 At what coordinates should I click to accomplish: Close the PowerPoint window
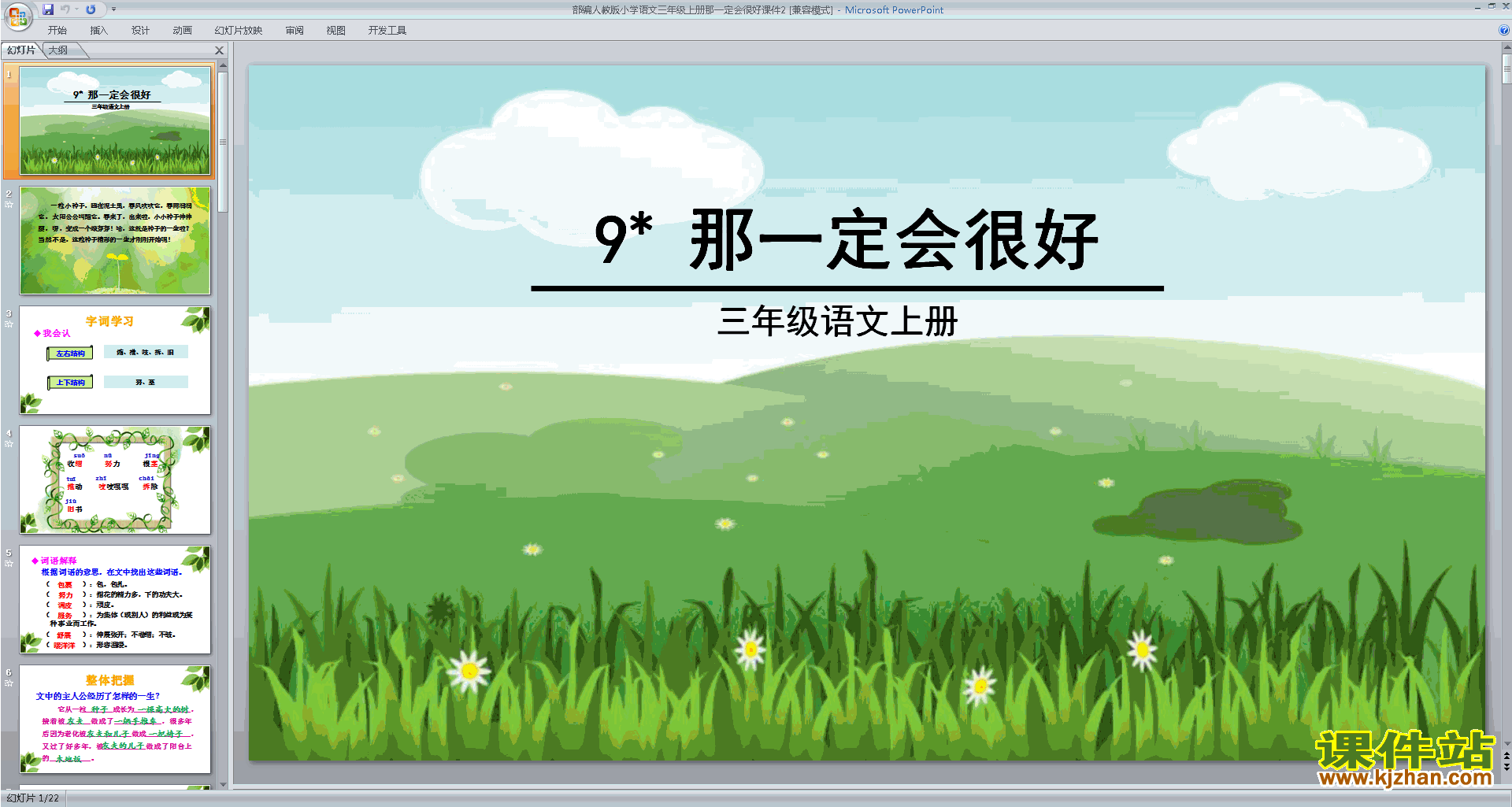tap(1506, 7)
